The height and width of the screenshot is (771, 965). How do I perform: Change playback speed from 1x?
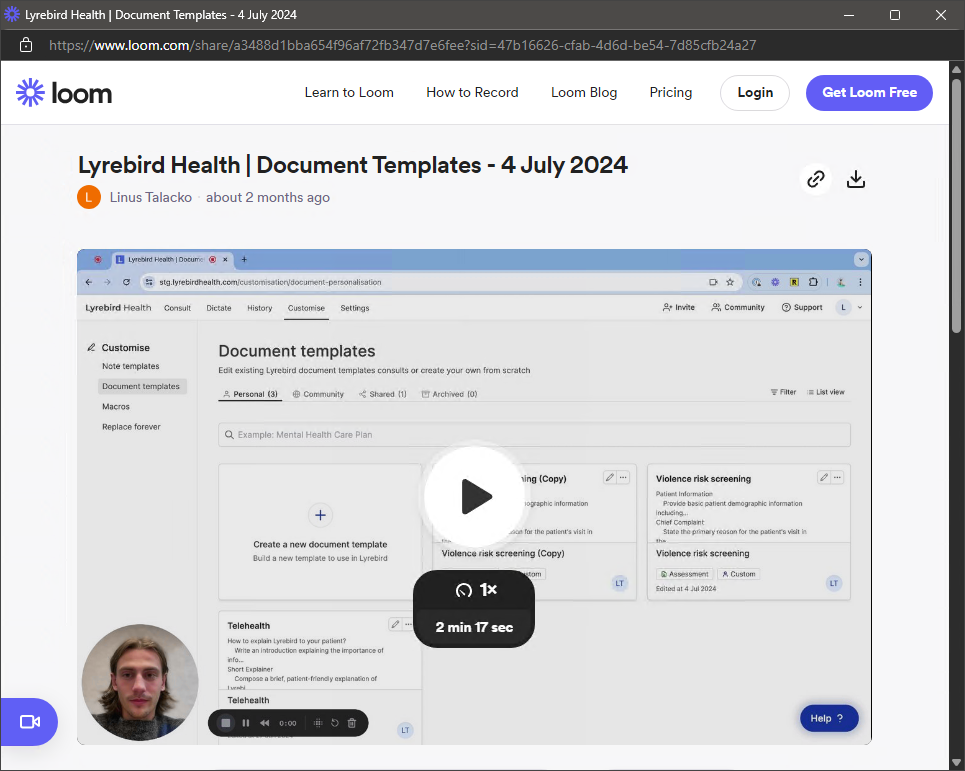pyautogui.click(x=474, y=590)
